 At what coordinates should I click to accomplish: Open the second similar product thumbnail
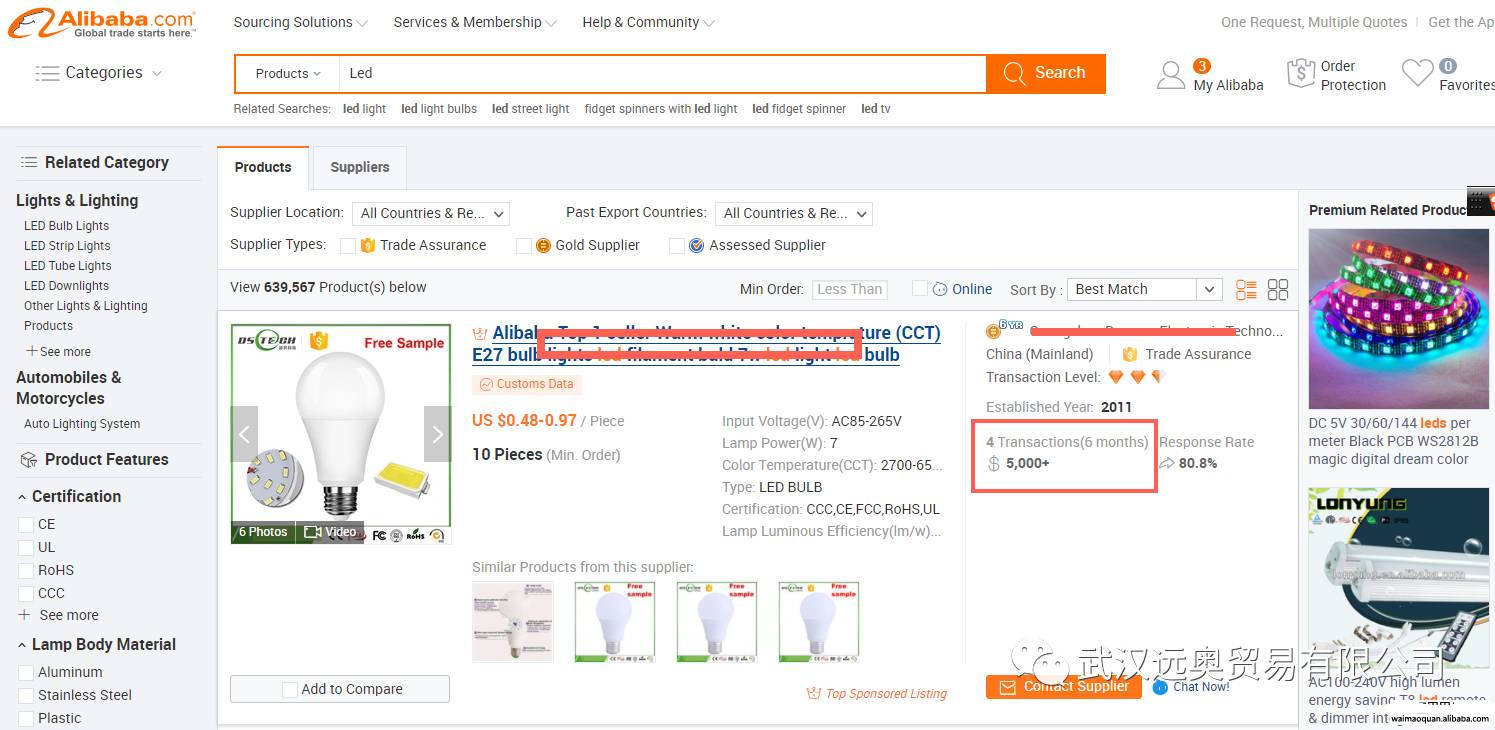(614, 622)
